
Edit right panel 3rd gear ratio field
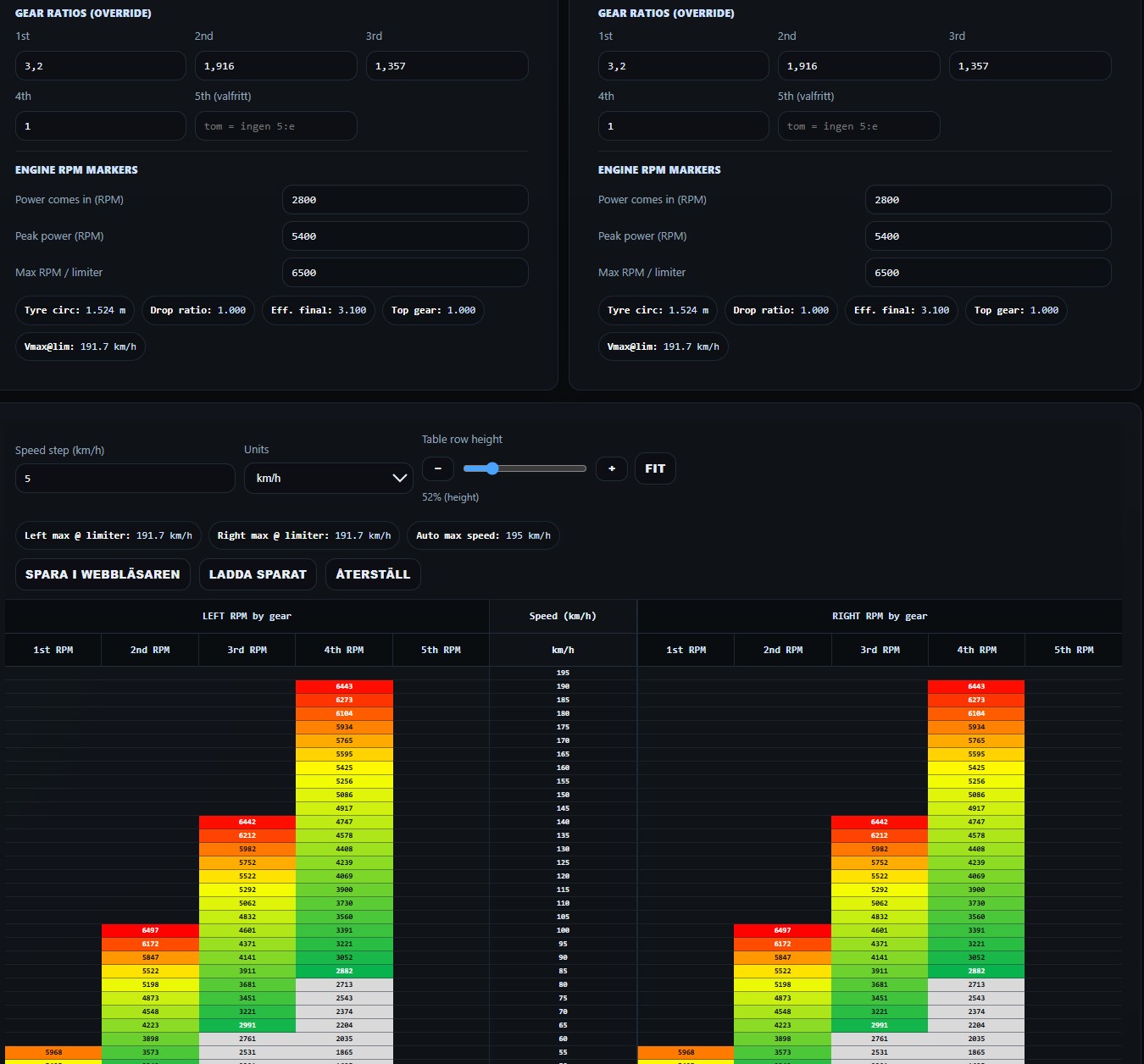pyautogui.click(x=1030, y=66)
